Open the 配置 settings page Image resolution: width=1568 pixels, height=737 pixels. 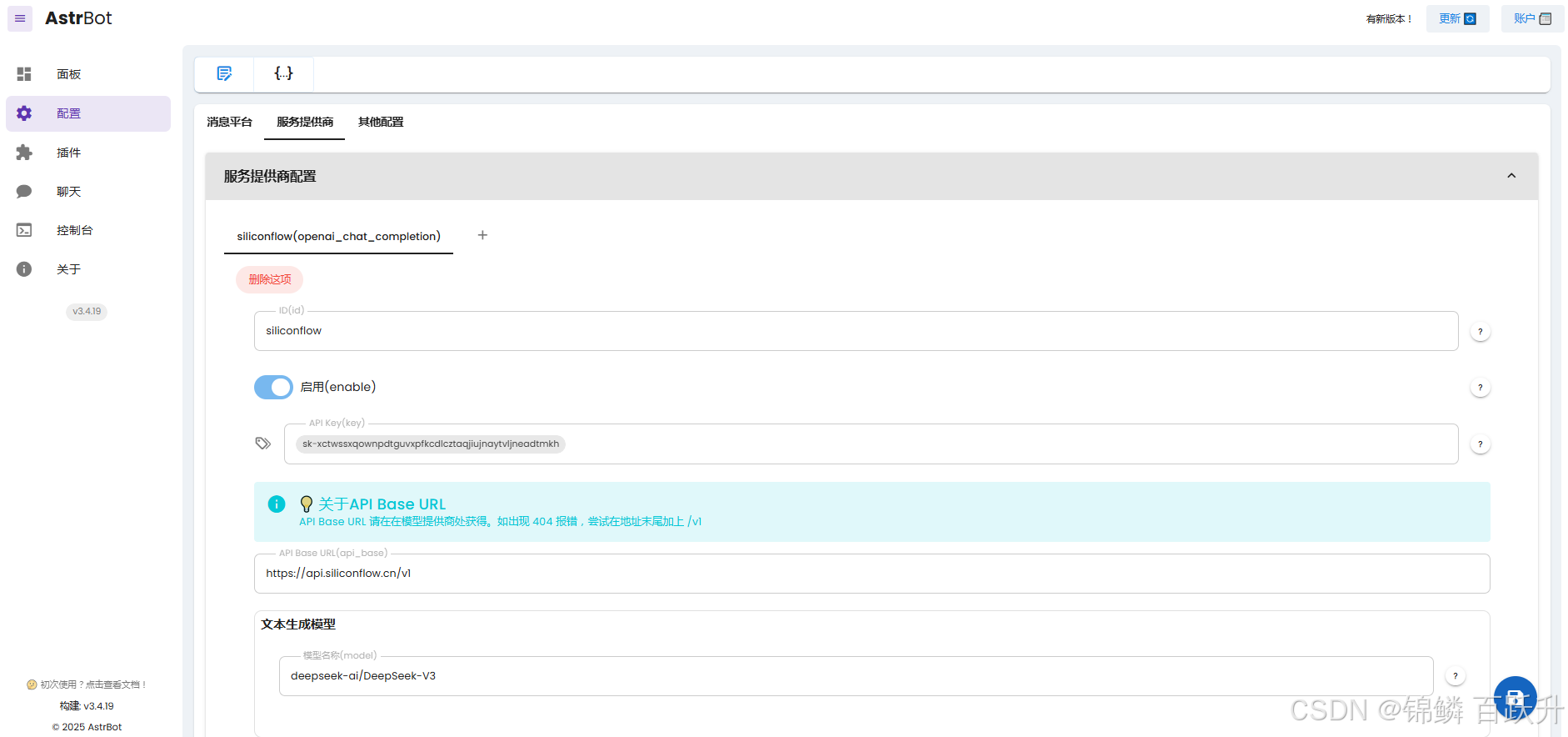coord(88,113)
